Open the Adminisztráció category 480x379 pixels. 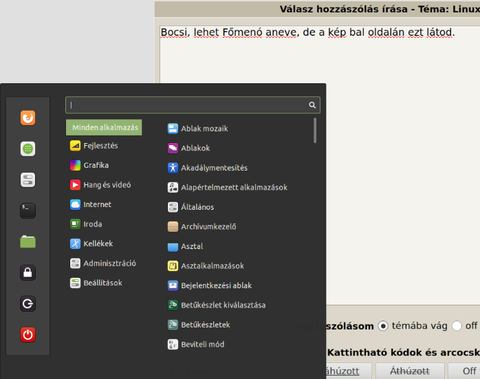click(x=103, y=263)
